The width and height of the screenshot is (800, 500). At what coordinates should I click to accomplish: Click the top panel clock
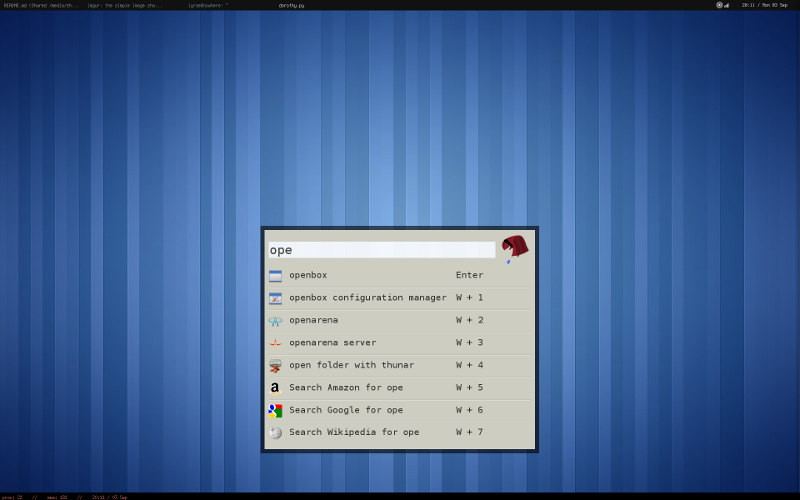click(x=764, y=5)
